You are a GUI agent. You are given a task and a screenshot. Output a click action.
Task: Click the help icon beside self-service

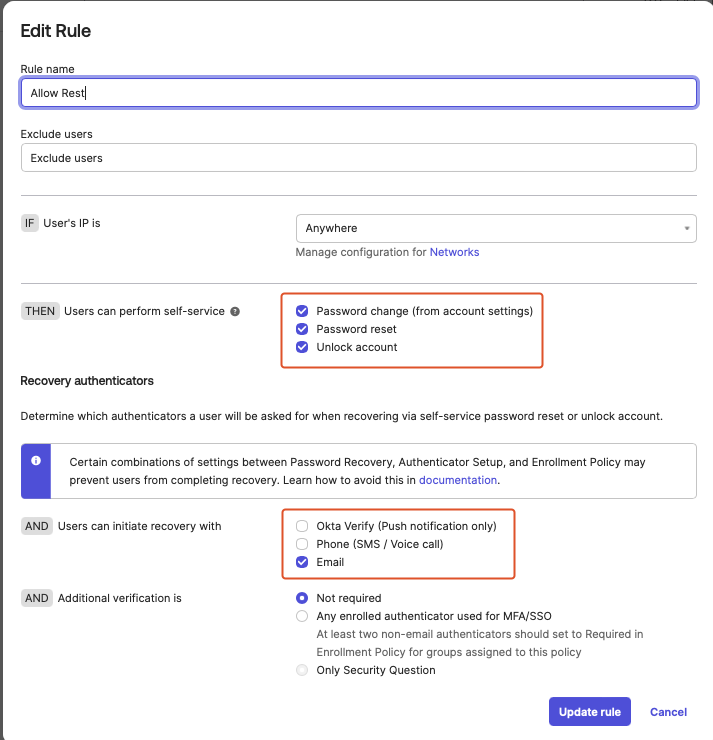point(235,311)
